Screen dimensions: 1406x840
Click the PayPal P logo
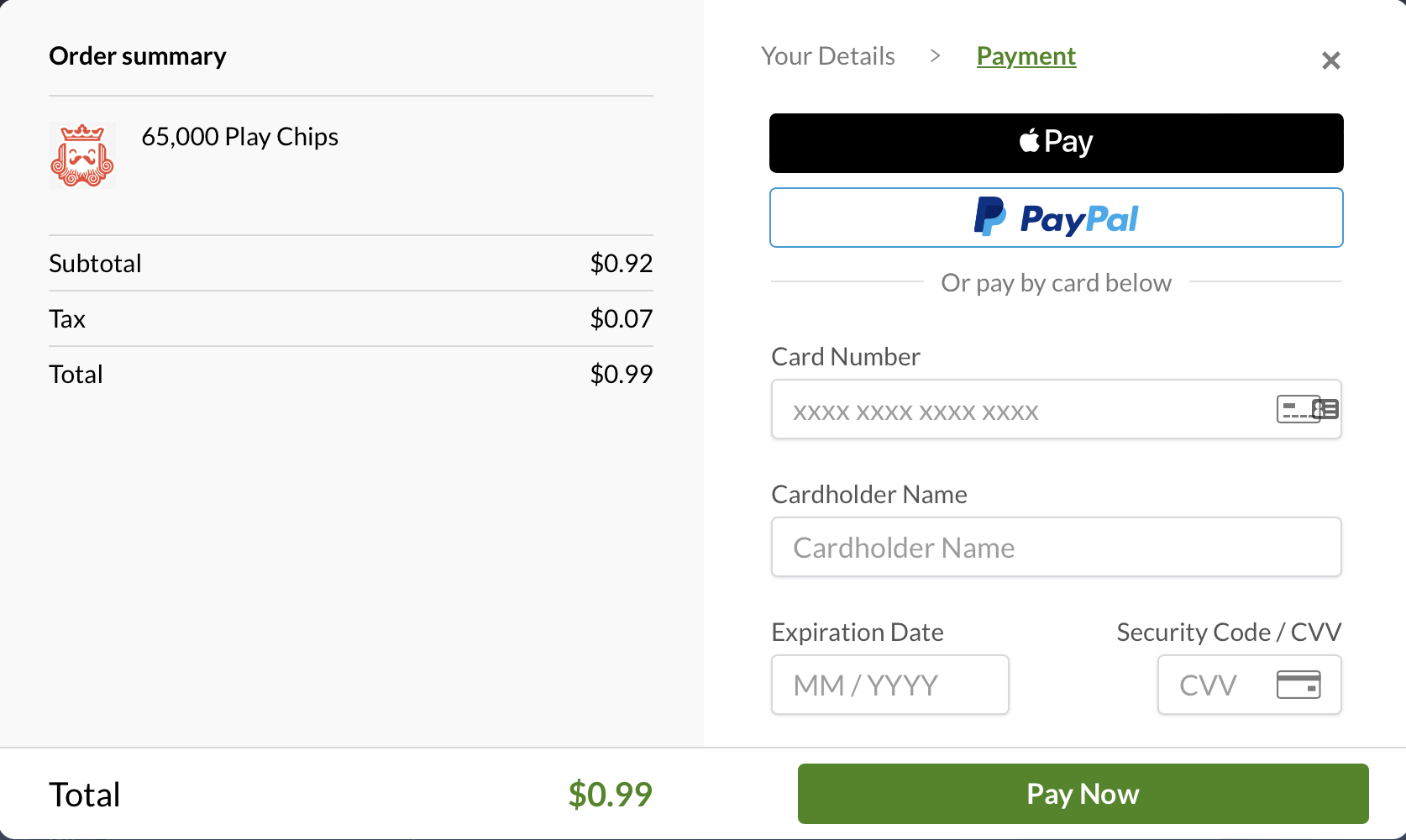[x=989, y=217]
